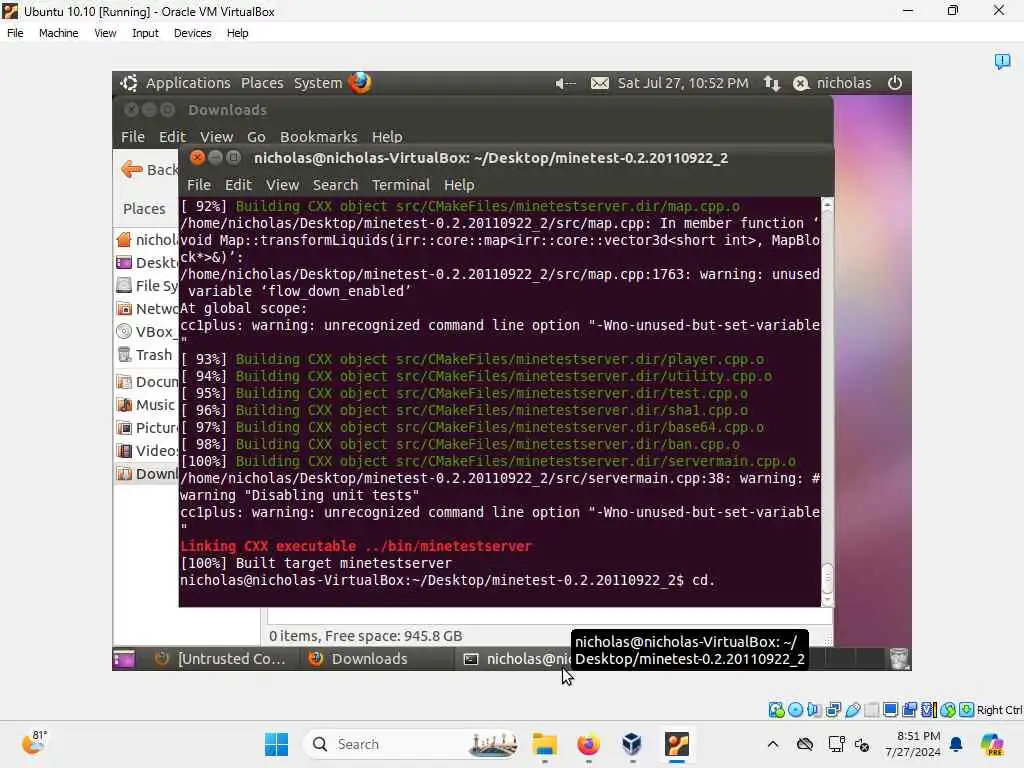Viewport: 1024px width, 768px height.
Task: Click VirtualBox notification center icon
Action: point(1002,61)
